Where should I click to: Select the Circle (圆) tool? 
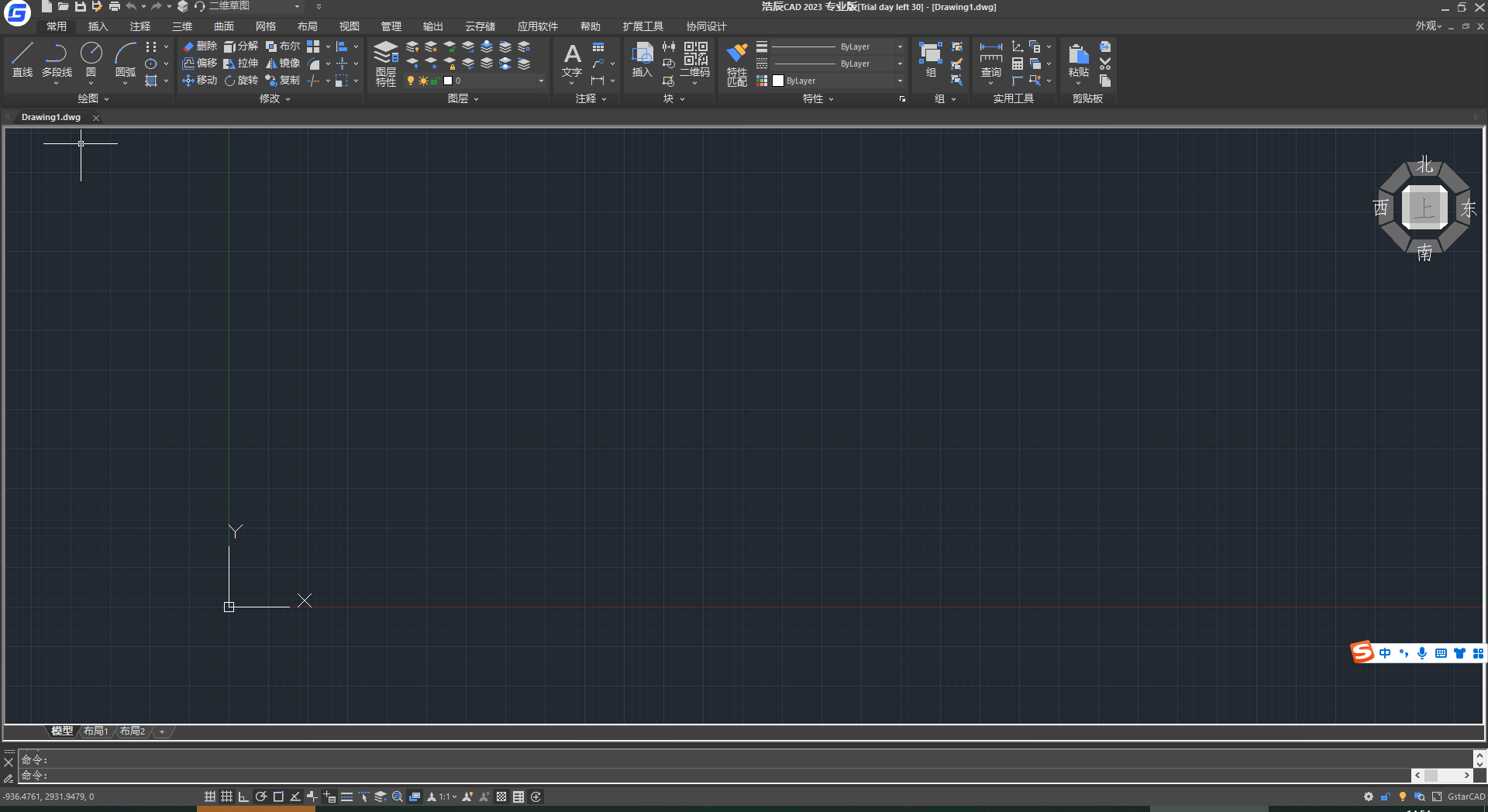[91, 60]
